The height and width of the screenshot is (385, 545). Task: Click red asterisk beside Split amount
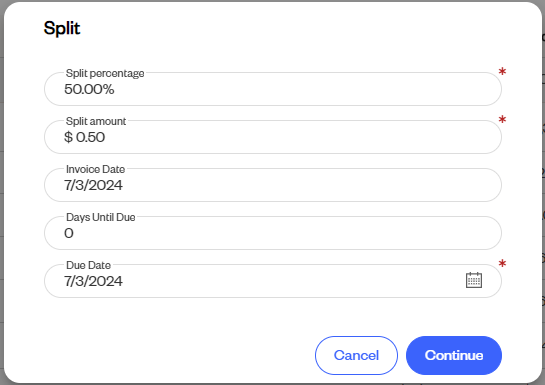(502, 120)
